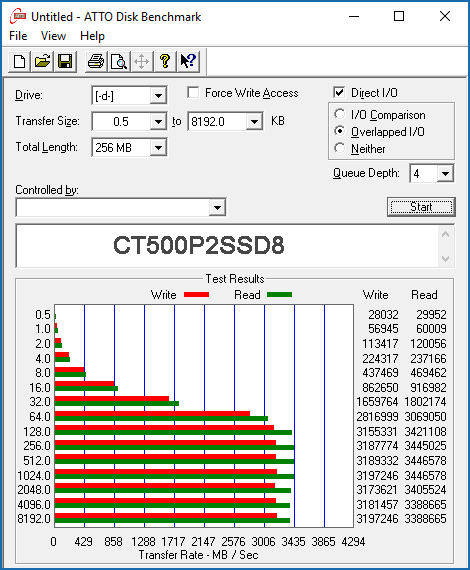Select I/O Comparison radio button
Viewport: 470px width, 570px height.
click(x=340, y=115)
